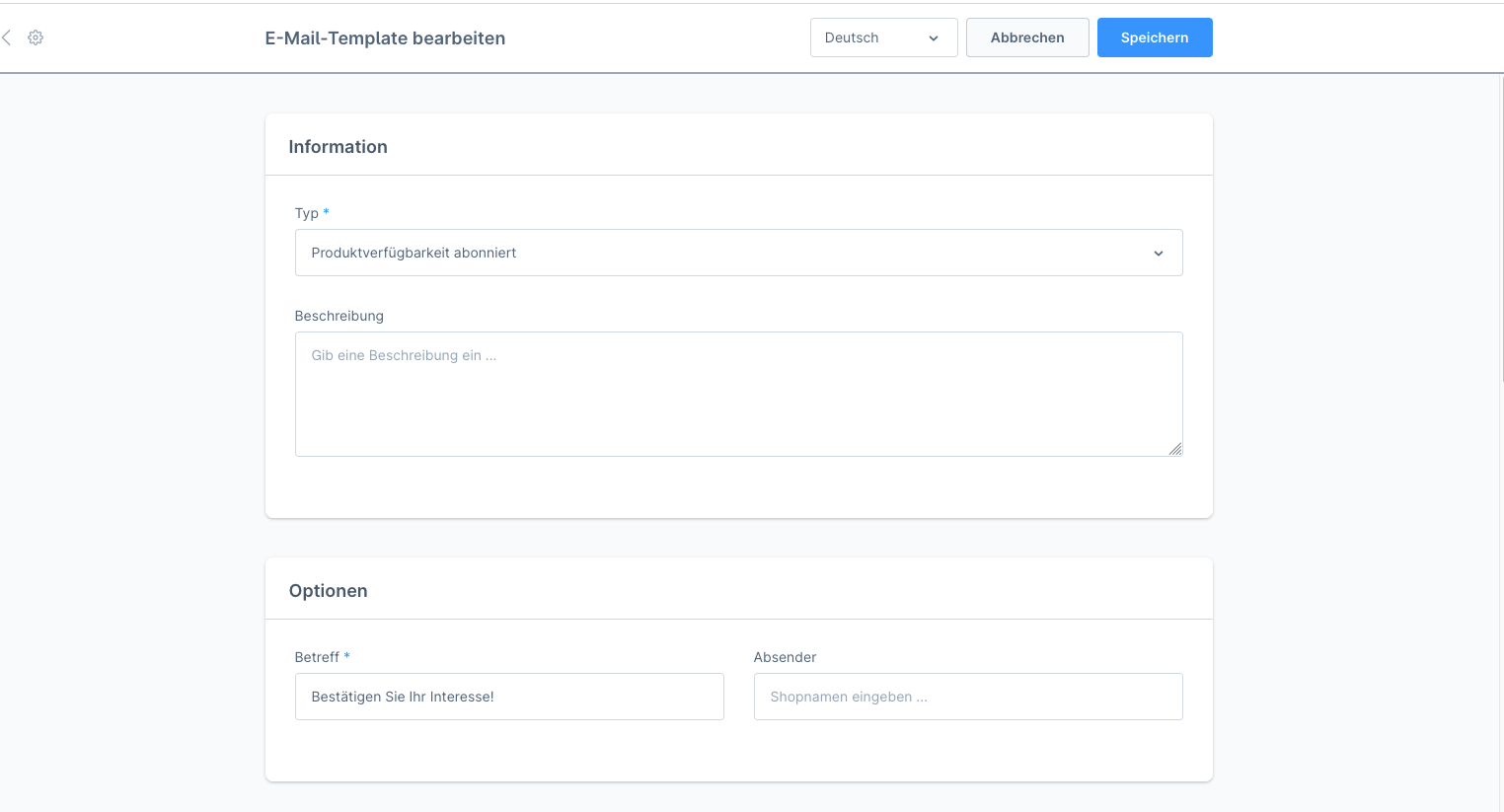Screen dimensions: 1504x812
Task: Open the settings gear icon
Action: coord(36,37)
